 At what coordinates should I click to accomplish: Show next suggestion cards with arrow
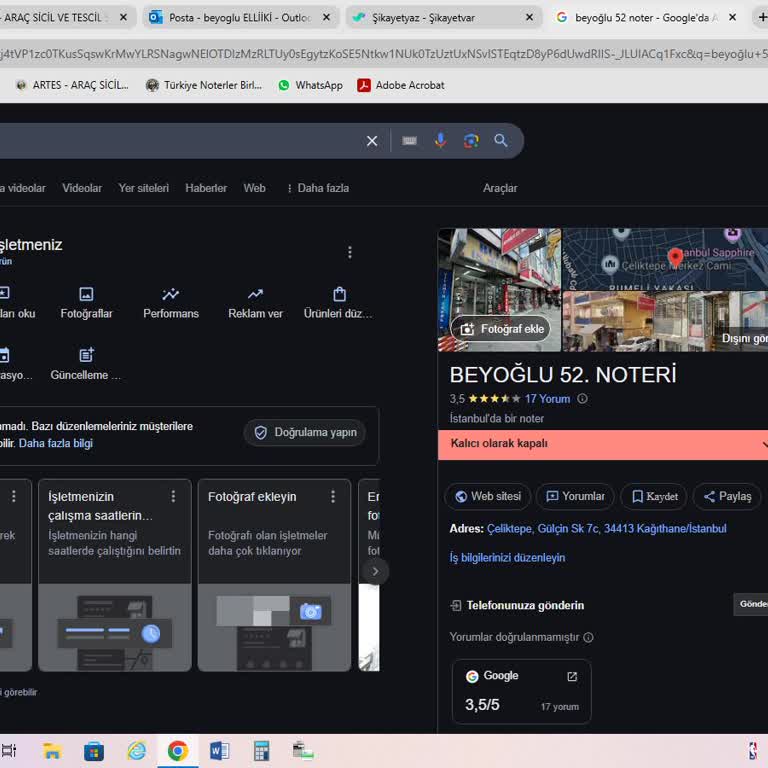pyautogui.click(x=375, y=572)
